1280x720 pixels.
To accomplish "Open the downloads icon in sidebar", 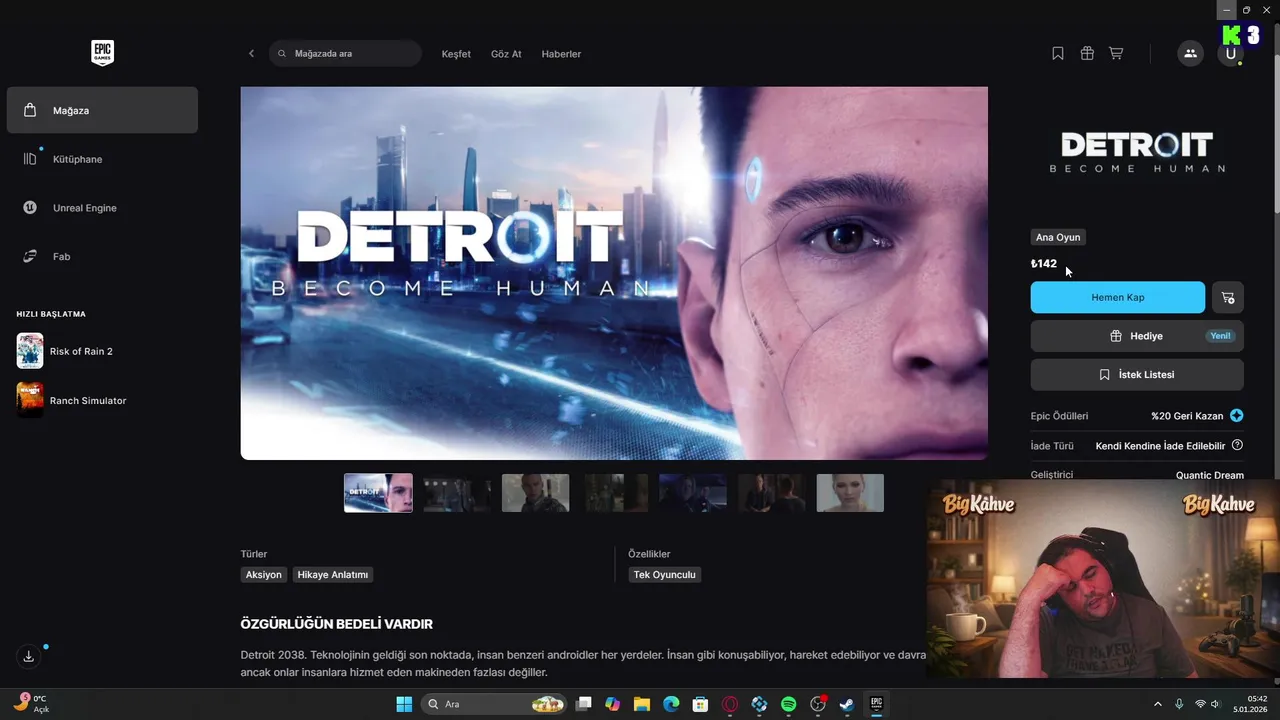I will (29, 656).
